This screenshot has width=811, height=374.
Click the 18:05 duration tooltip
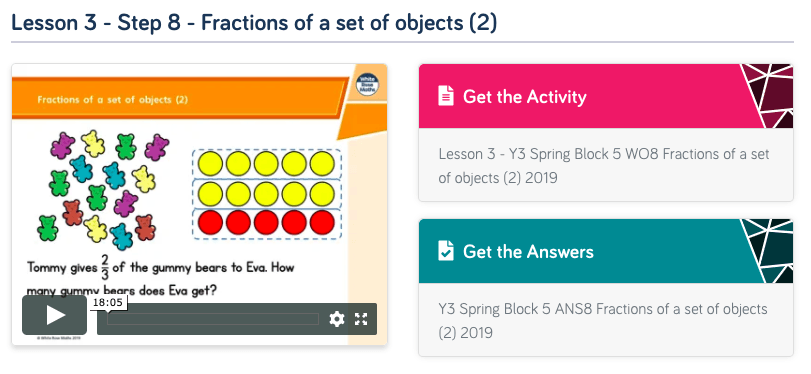[x=108, y=303]
